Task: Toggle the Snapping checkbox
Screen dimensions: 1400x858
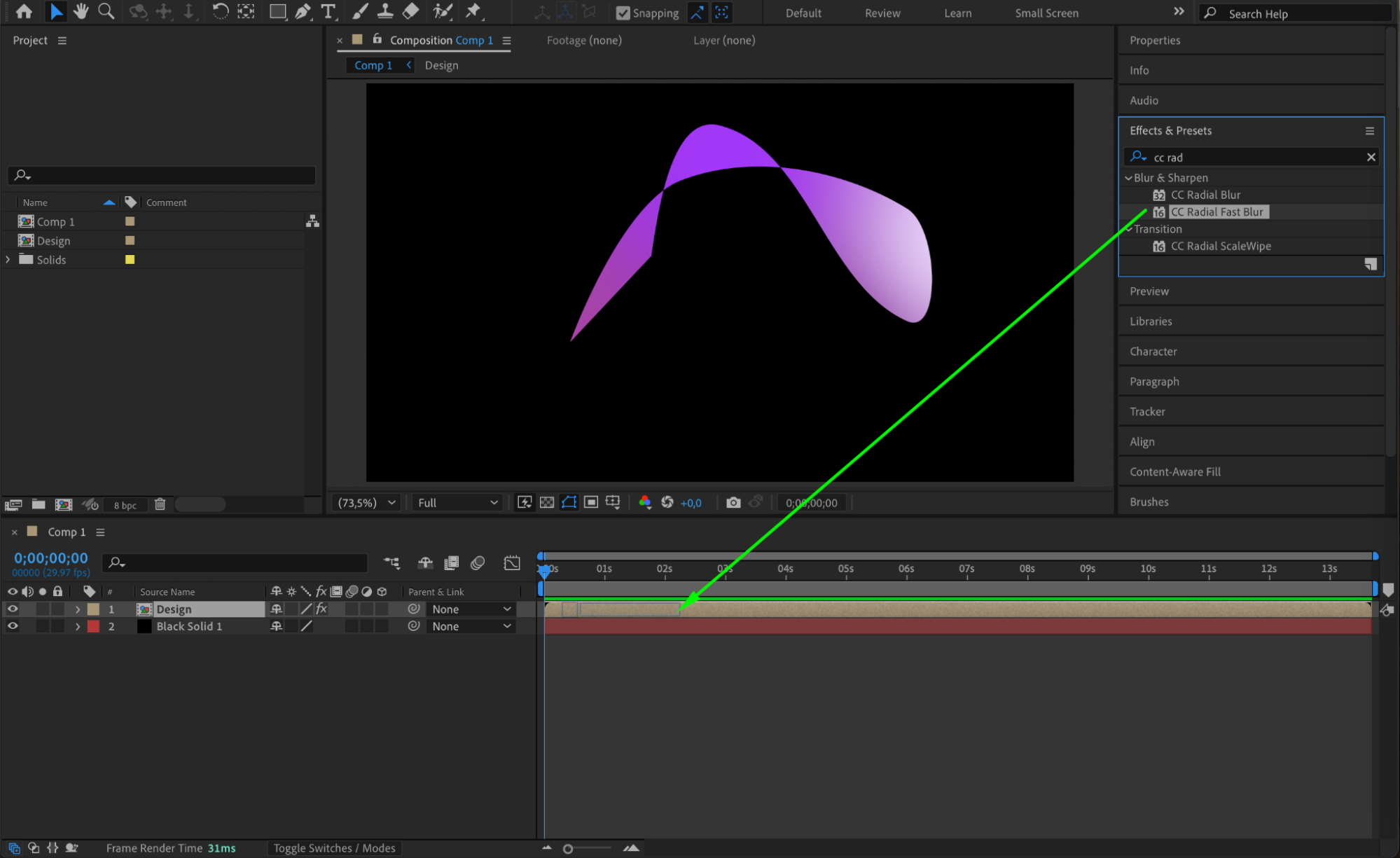Action: click(x=623, y=13)
